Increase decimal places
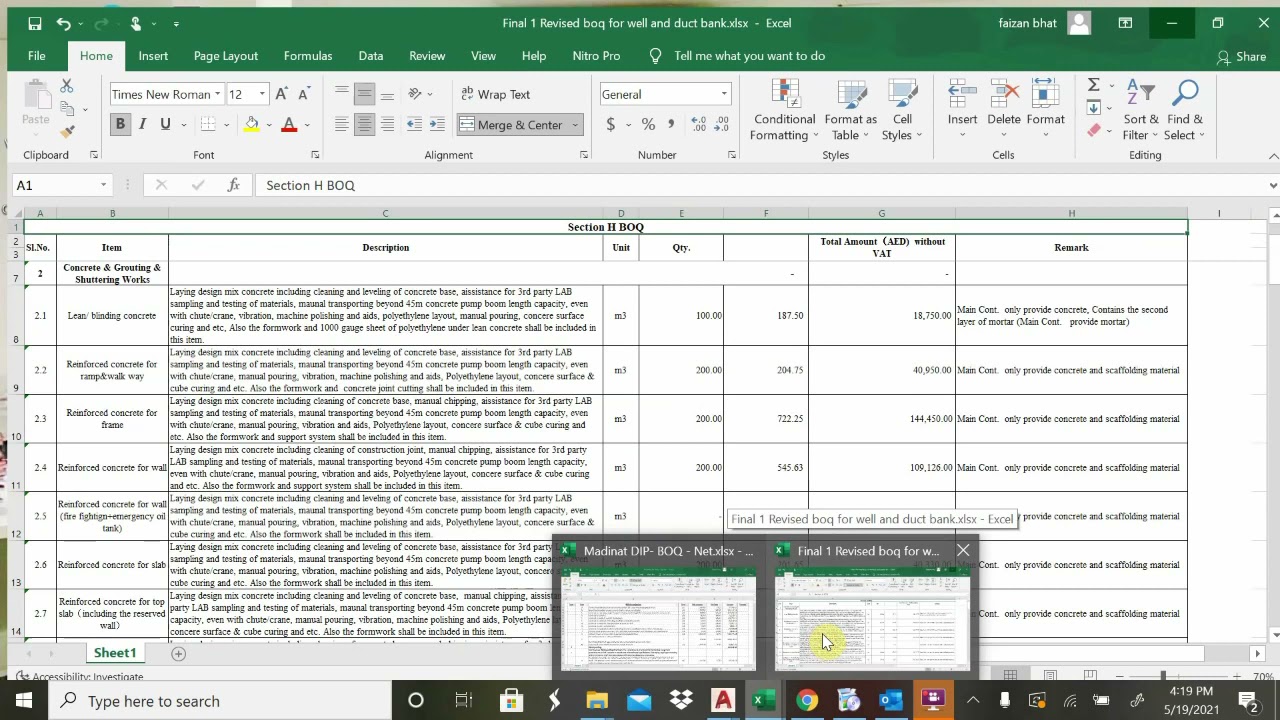 (698, 124)
